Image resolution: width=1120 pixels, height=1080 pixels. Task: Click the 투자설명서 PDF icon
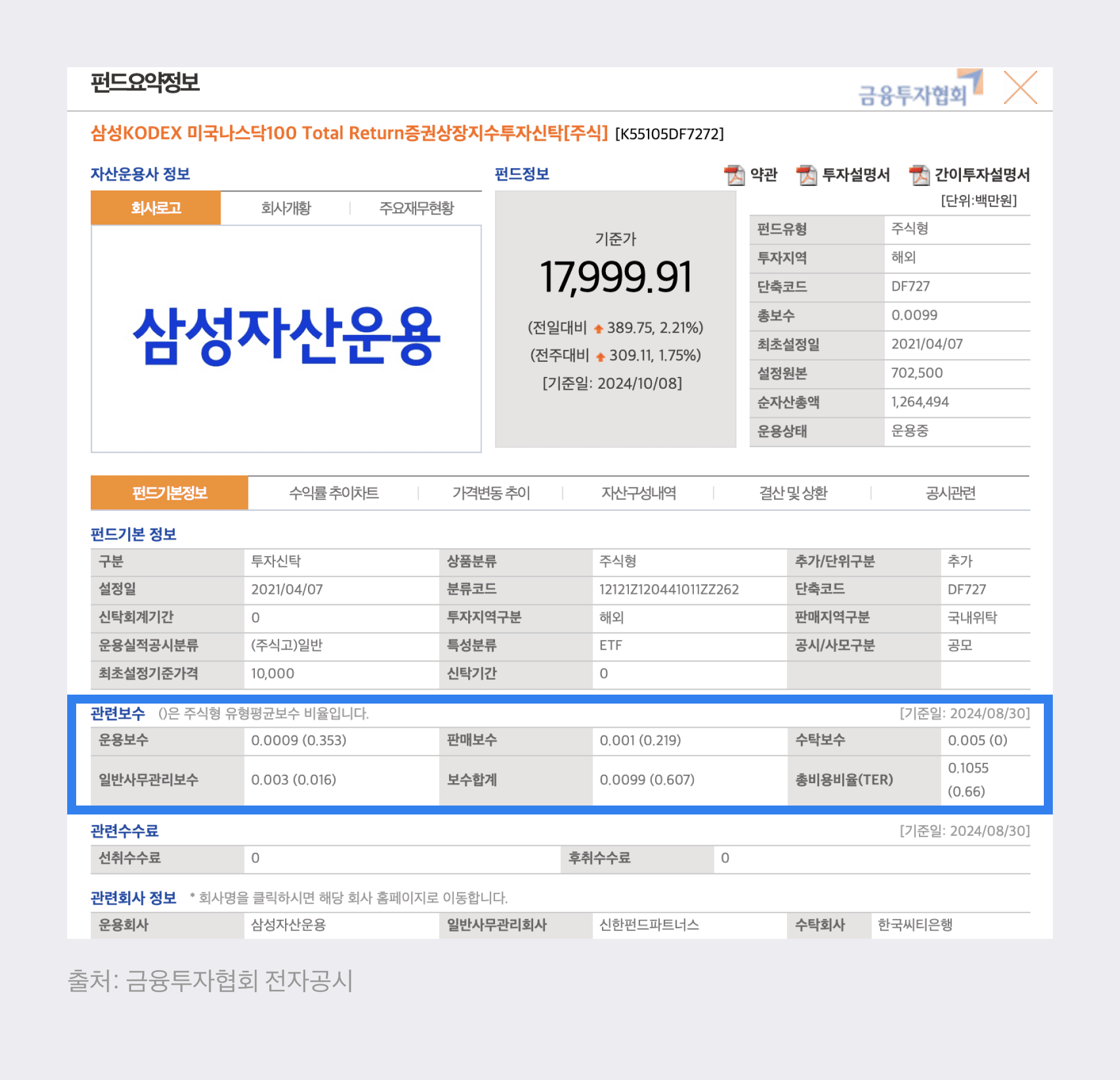pyautogui.click(x=806, y=175)
